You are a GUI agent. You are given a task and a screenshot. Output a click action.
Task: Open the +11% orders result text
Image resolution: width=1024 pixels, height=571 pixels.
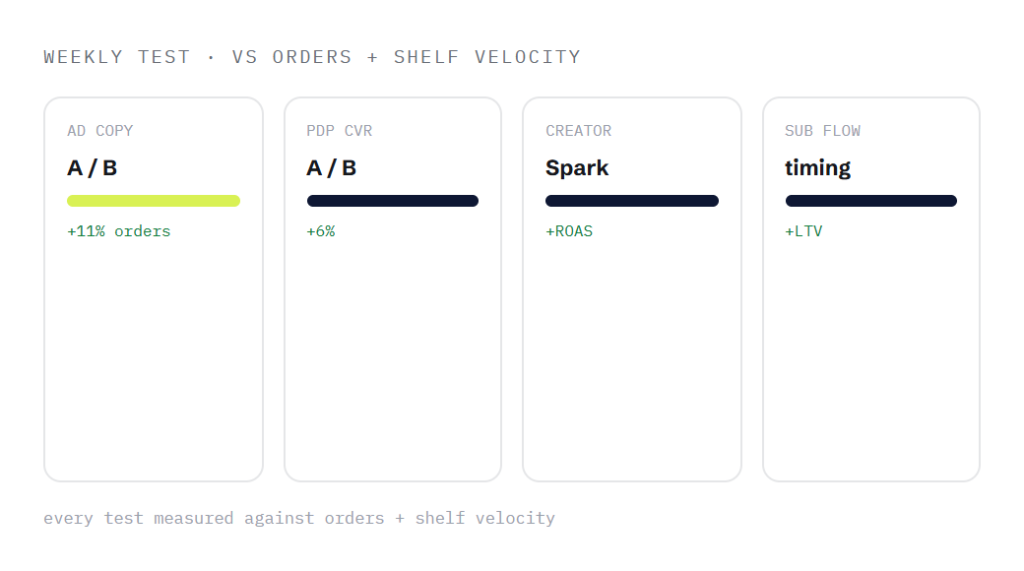point(118,231)
